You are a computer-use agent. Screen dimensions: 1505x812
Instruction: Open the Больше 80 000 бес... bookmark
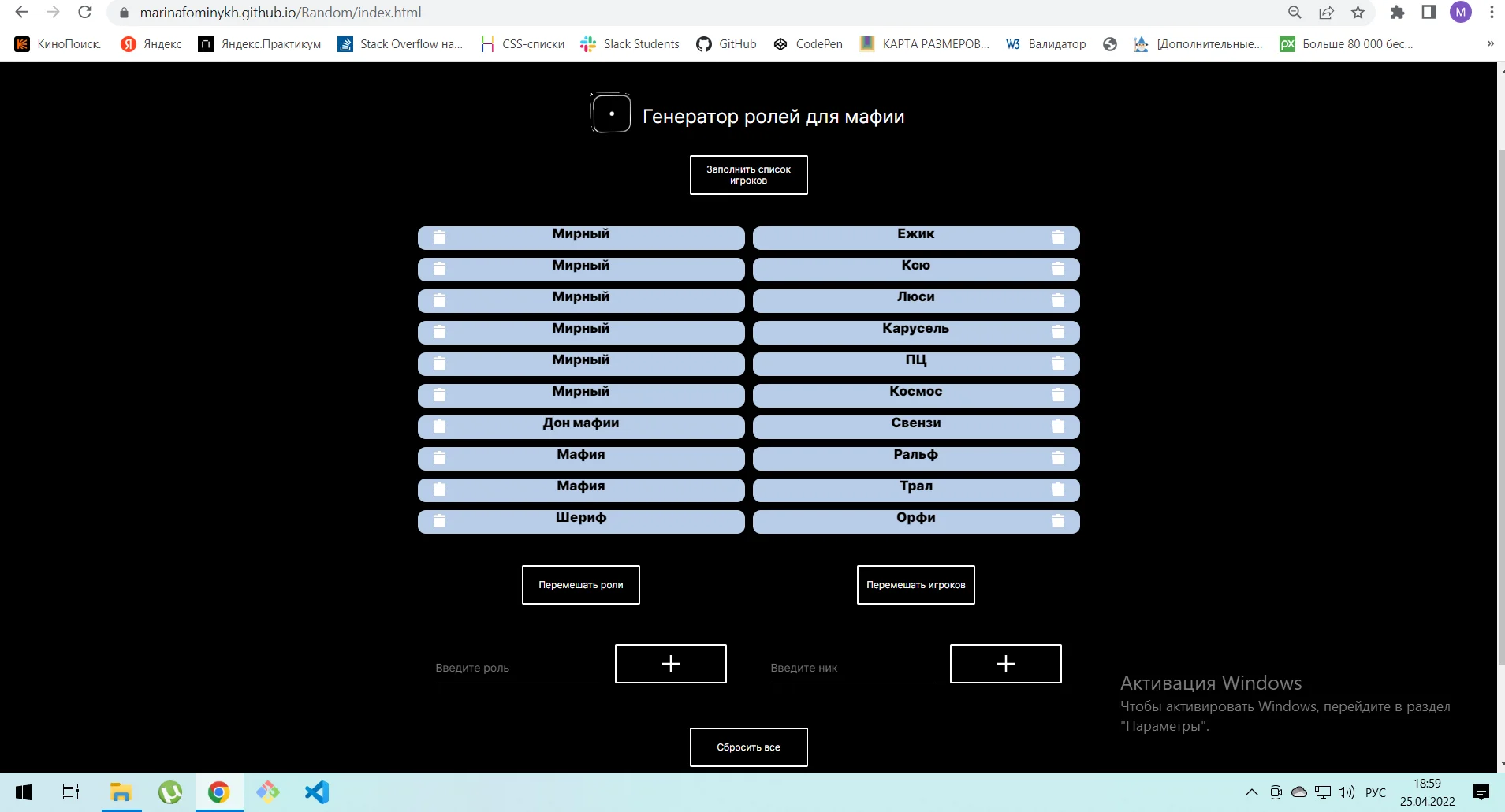[1347, 44]
